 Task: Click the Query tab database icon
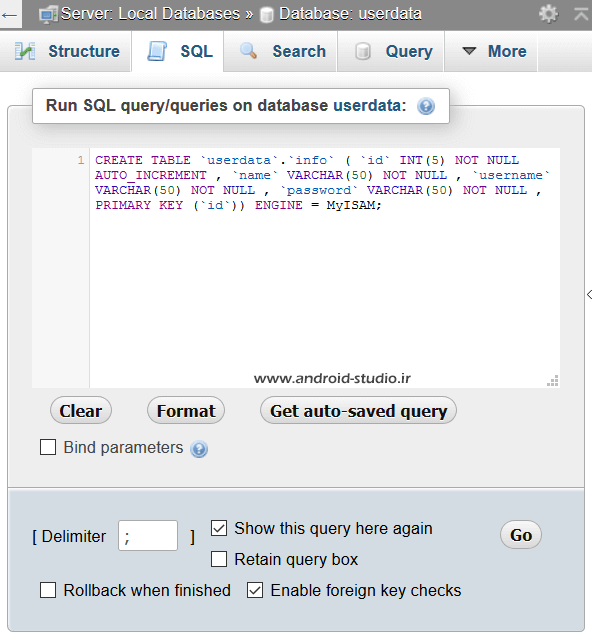click(x=363, y=51)
